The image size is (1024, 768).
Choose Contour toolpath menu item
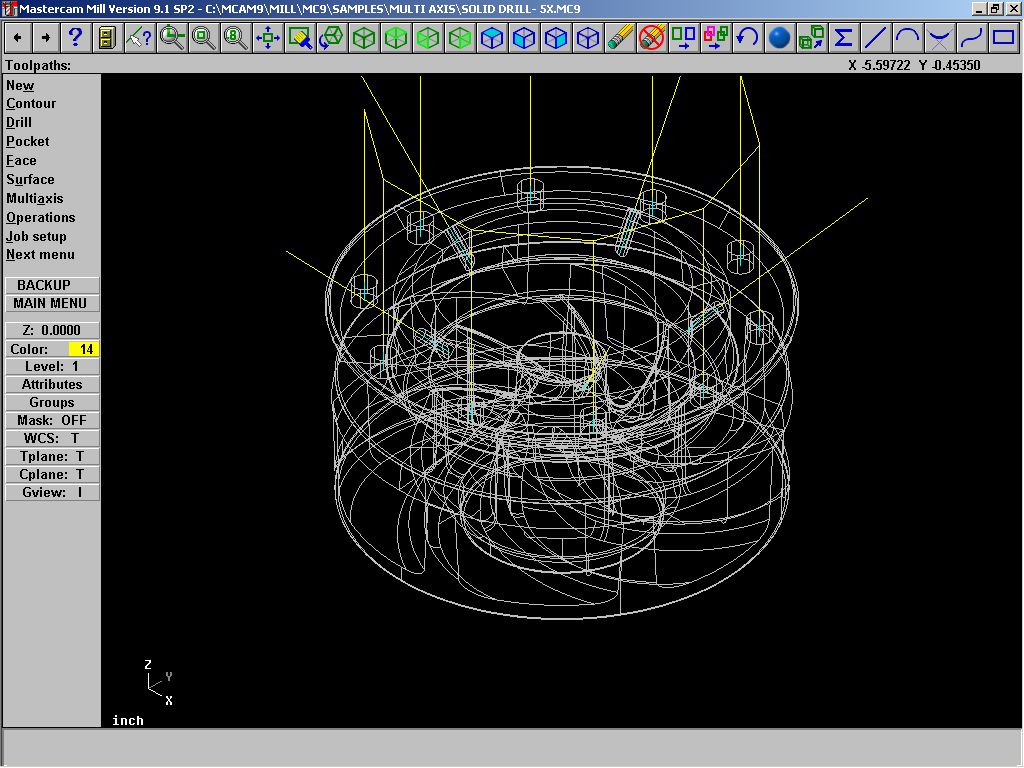[31, 103]
